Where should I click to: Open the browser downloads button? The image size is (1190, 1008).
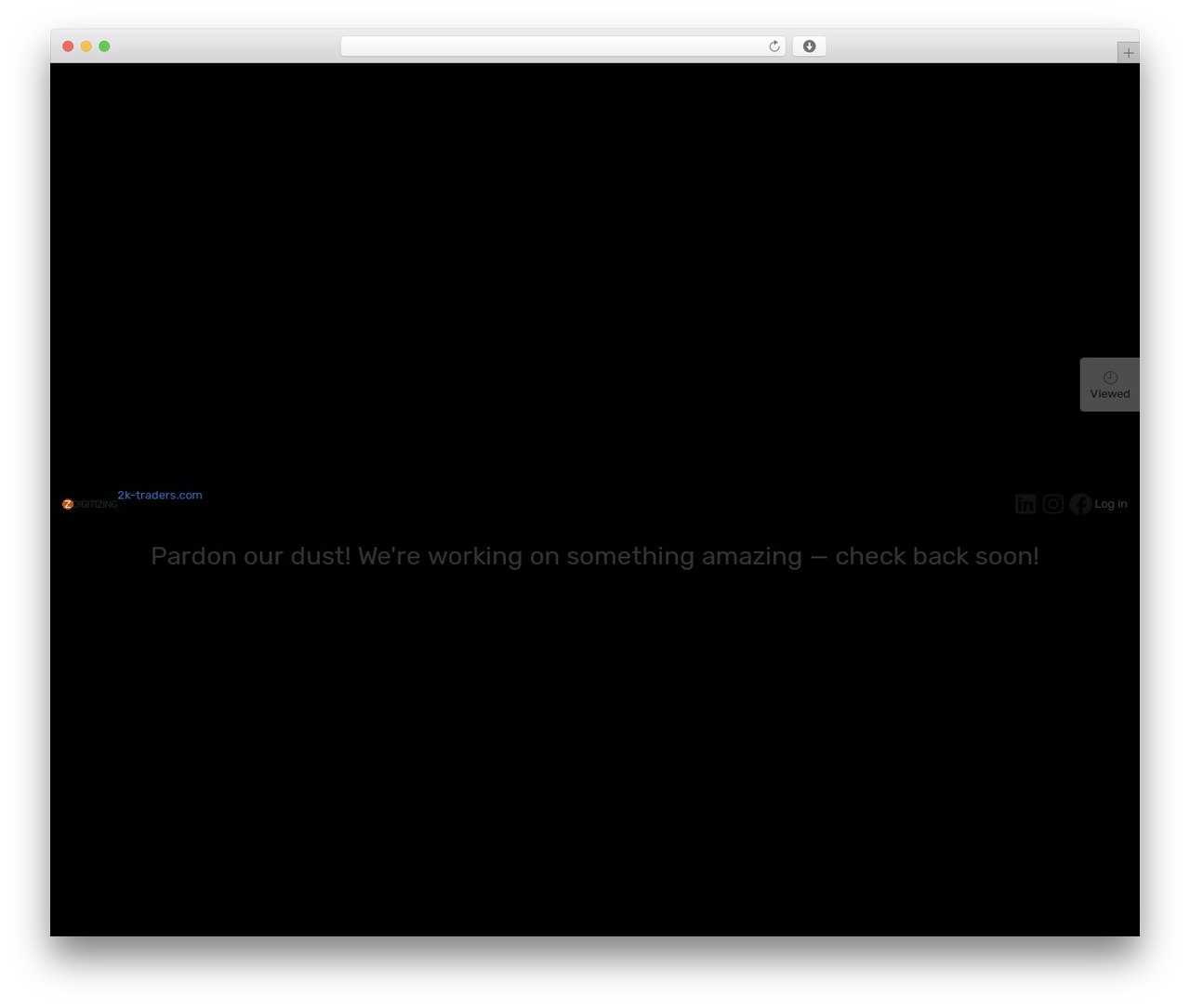(809, 46)
